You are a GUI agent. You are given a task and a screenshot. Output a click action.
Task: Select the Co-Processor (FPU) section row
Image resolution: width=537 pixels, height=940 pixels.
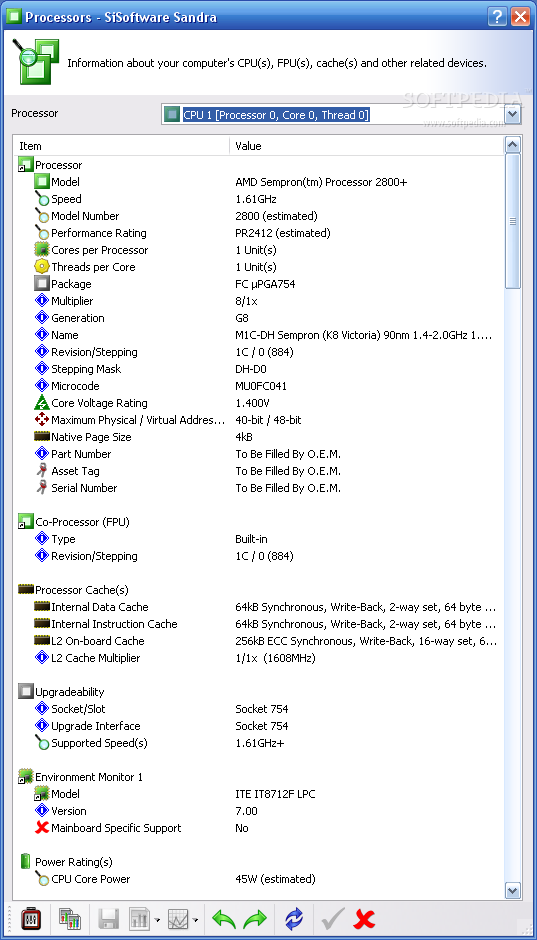(259, 522)
